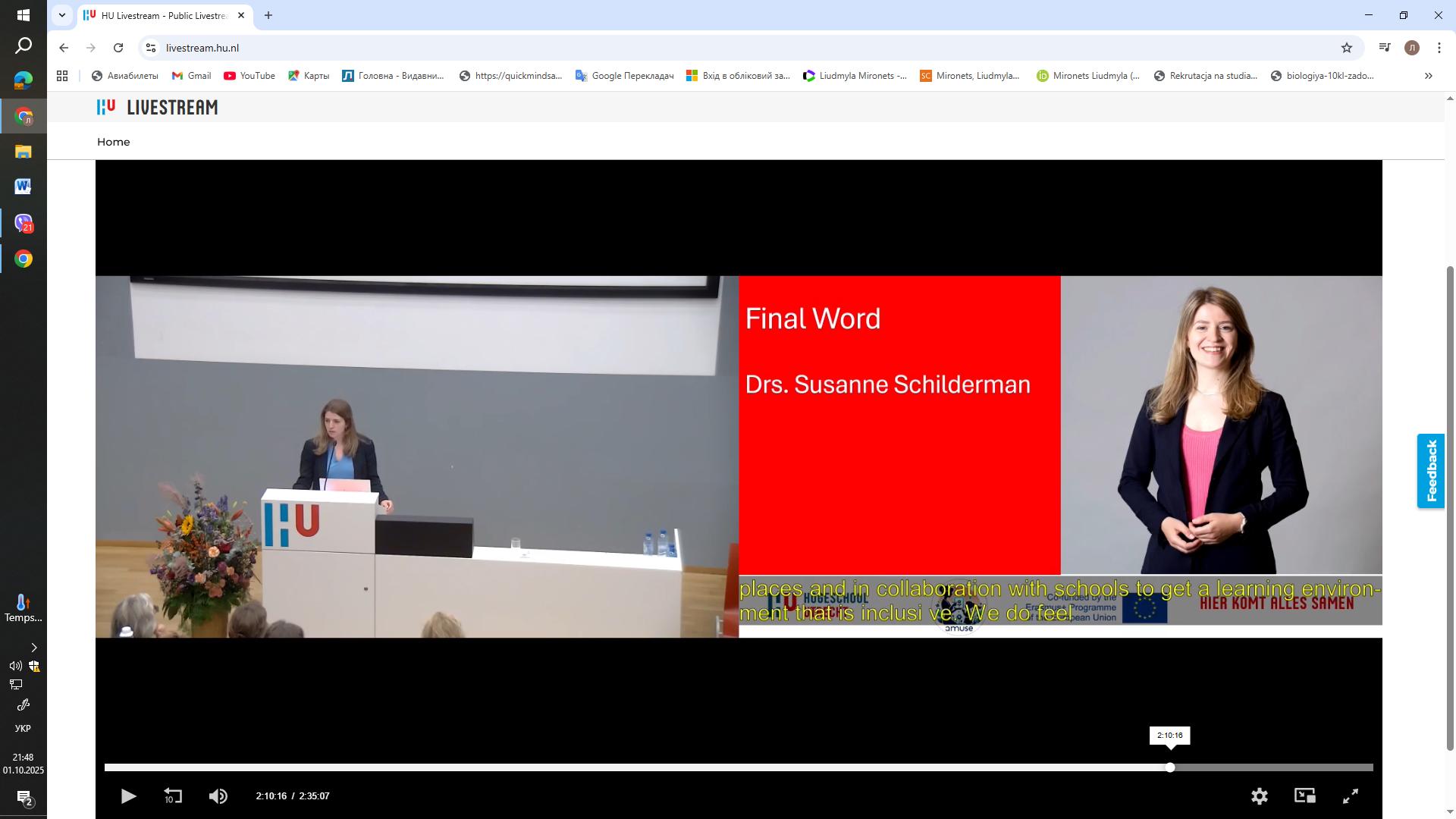Open the Feedback side tab
Viewport: 1456px width, 819px height.
point(1431,471)
